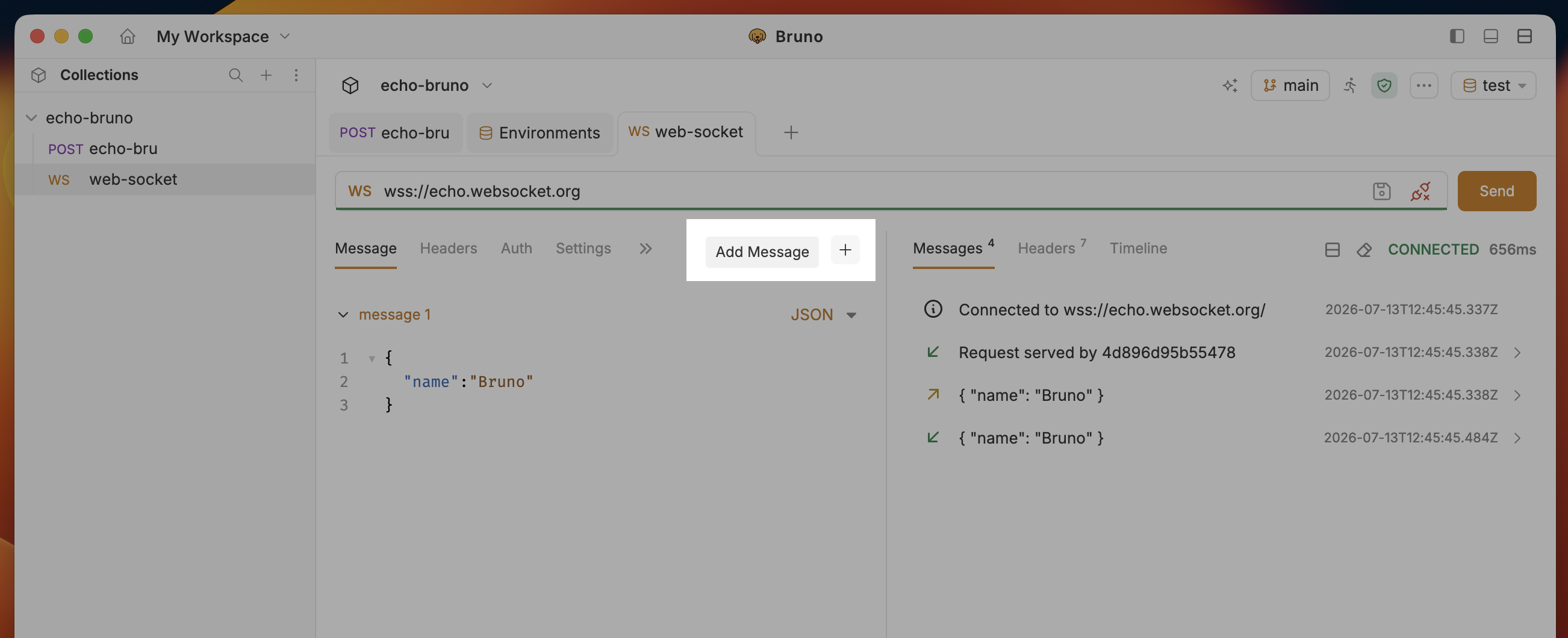Image resolution: width=1568 pixels, height=638 pixels.
Task: Switch to the Environments tab
Action: pyautogui.click(x=540, y=132)
